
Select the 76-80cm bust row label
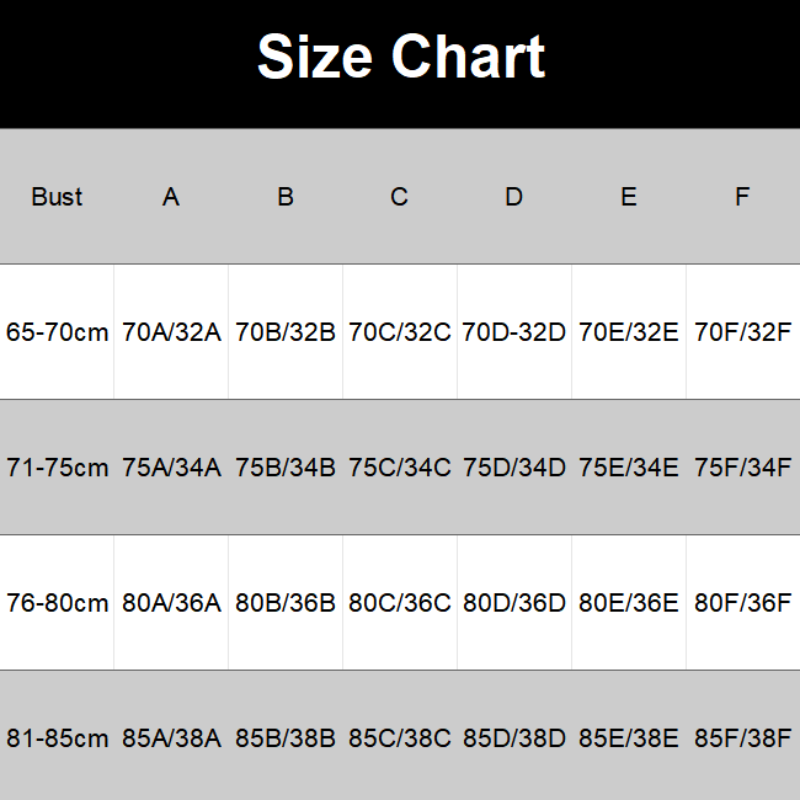57,603
